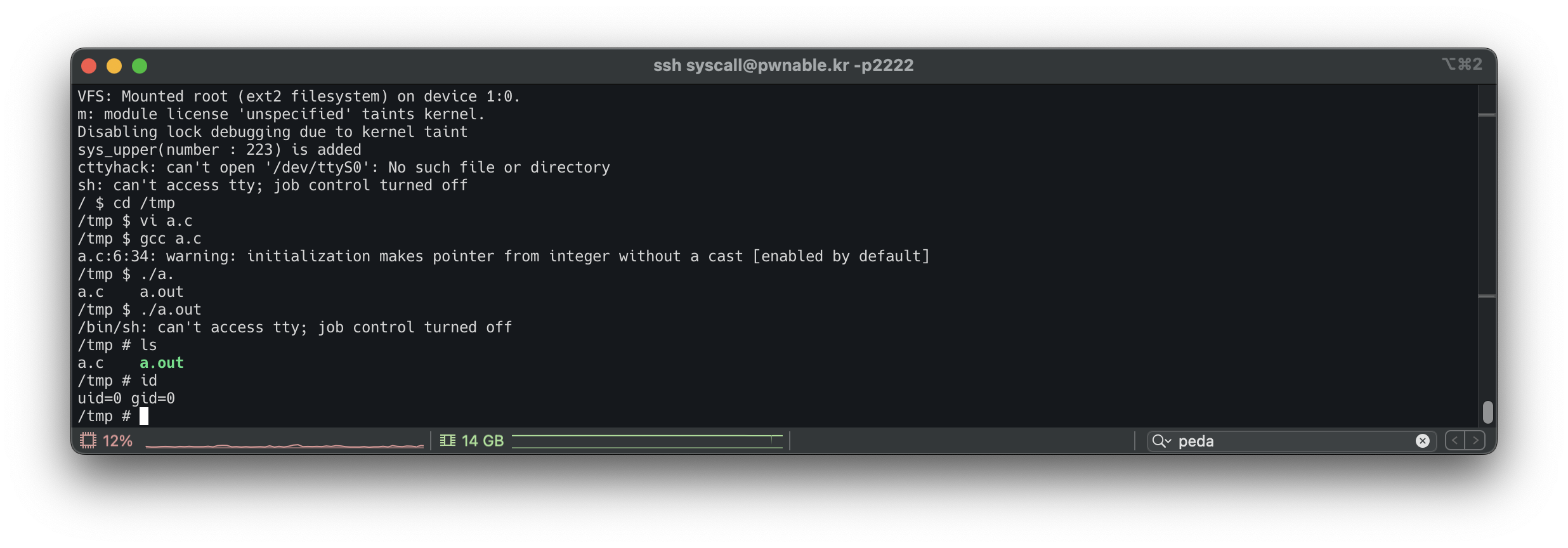Go to previous search result
The height and width of the screenshot is (548, 1568).
(x=1455, y=441)
